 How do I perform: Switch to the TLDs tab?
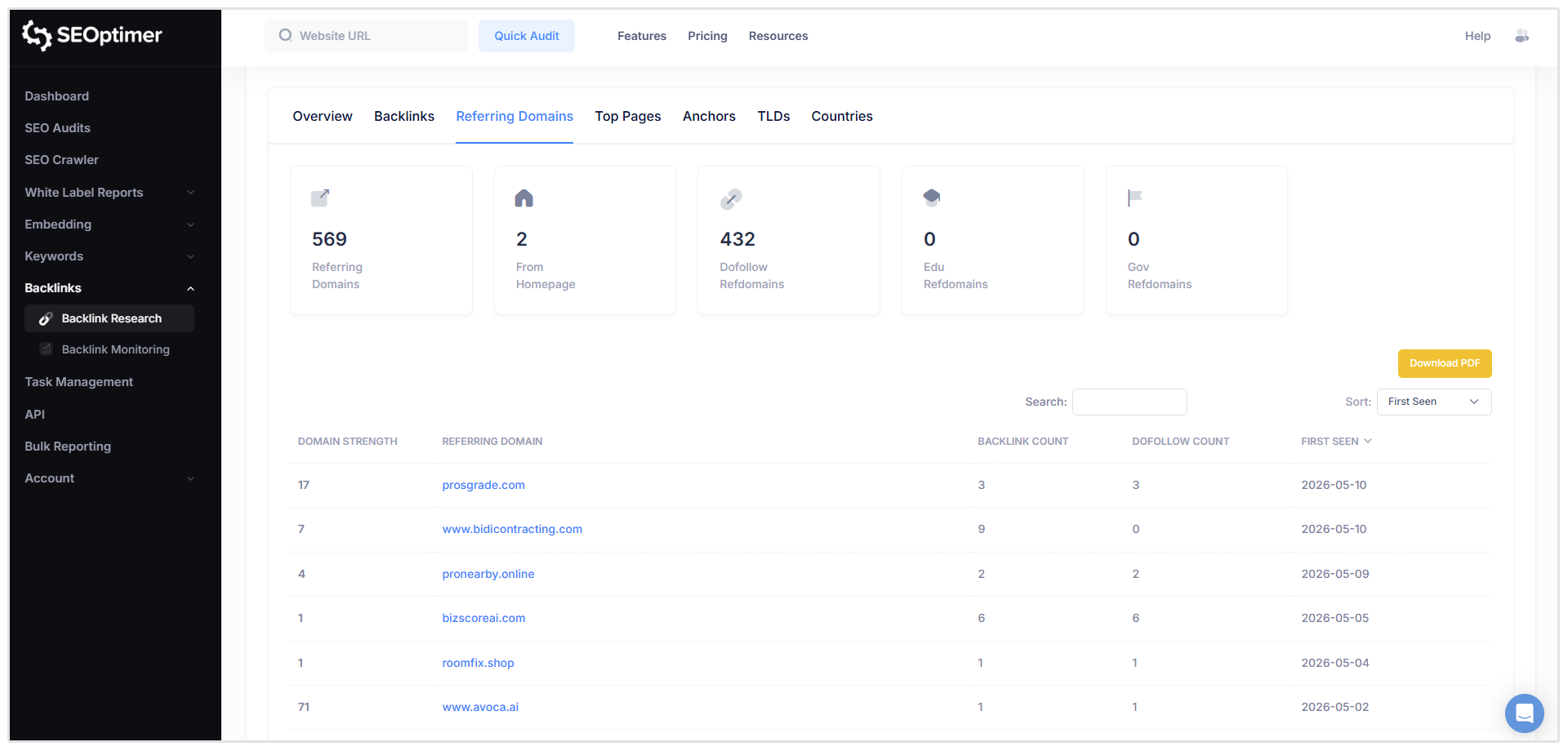click(773, 116)
